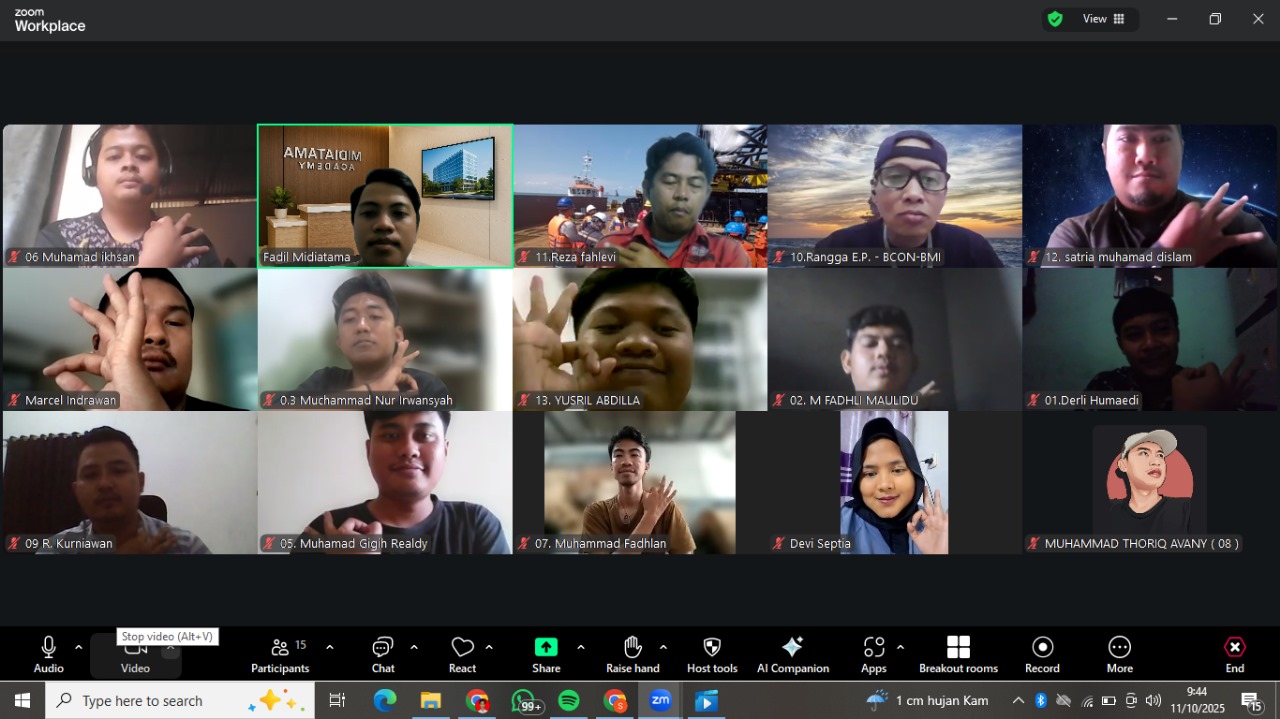Select Devi Septia's video tile
Image resolution: width=1280 pixels, height=719 pixels.
894,482
